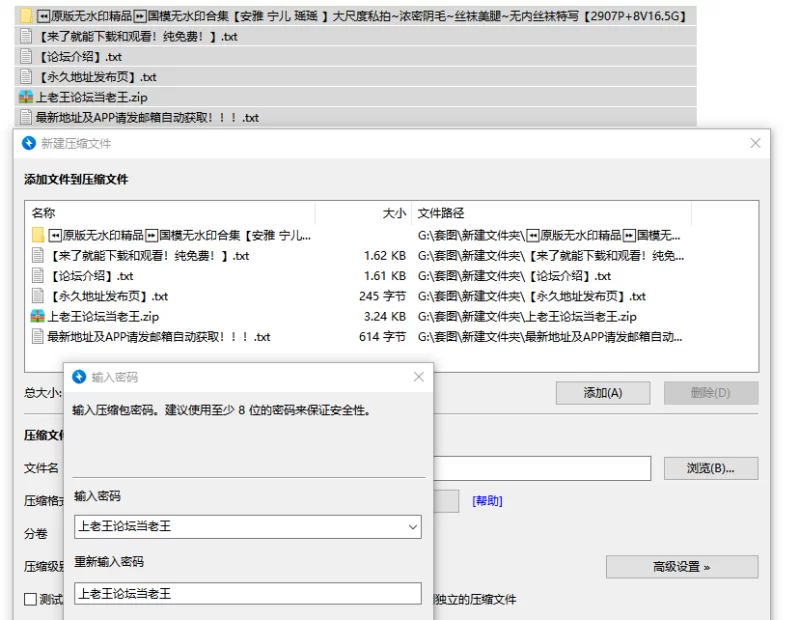Click the zip archive icon in the dialog list

38,317
